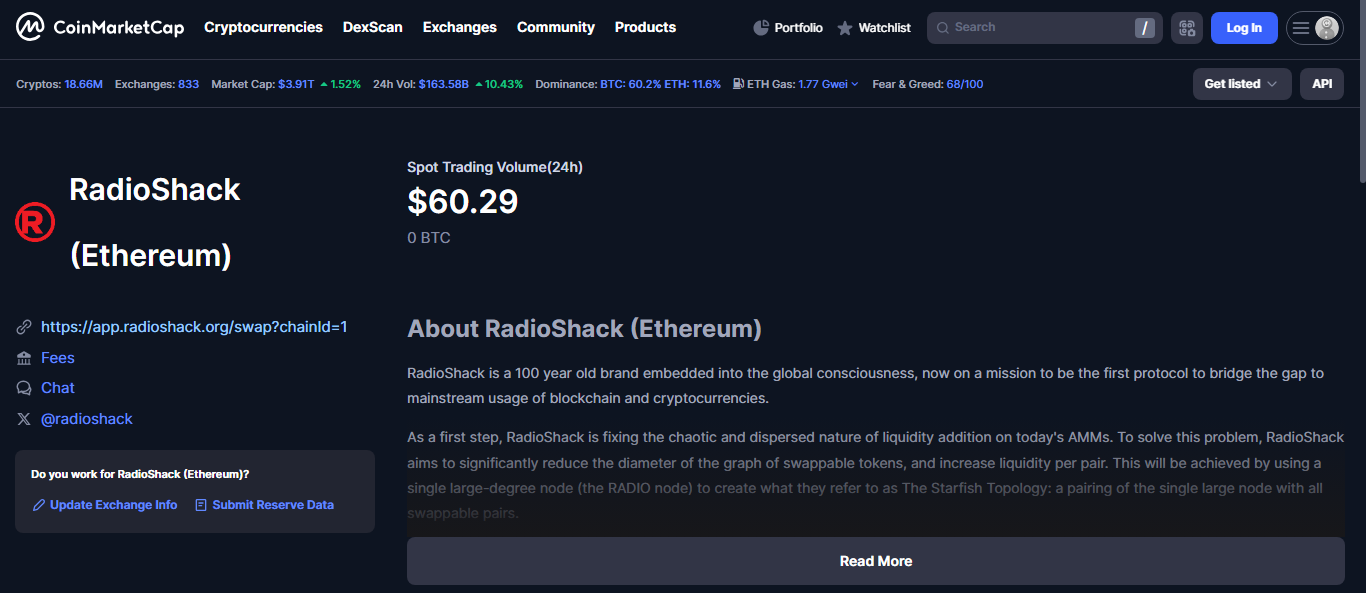1366x593 pixels.
Task: Open the Exchanges menu
Action: (460, 27)
